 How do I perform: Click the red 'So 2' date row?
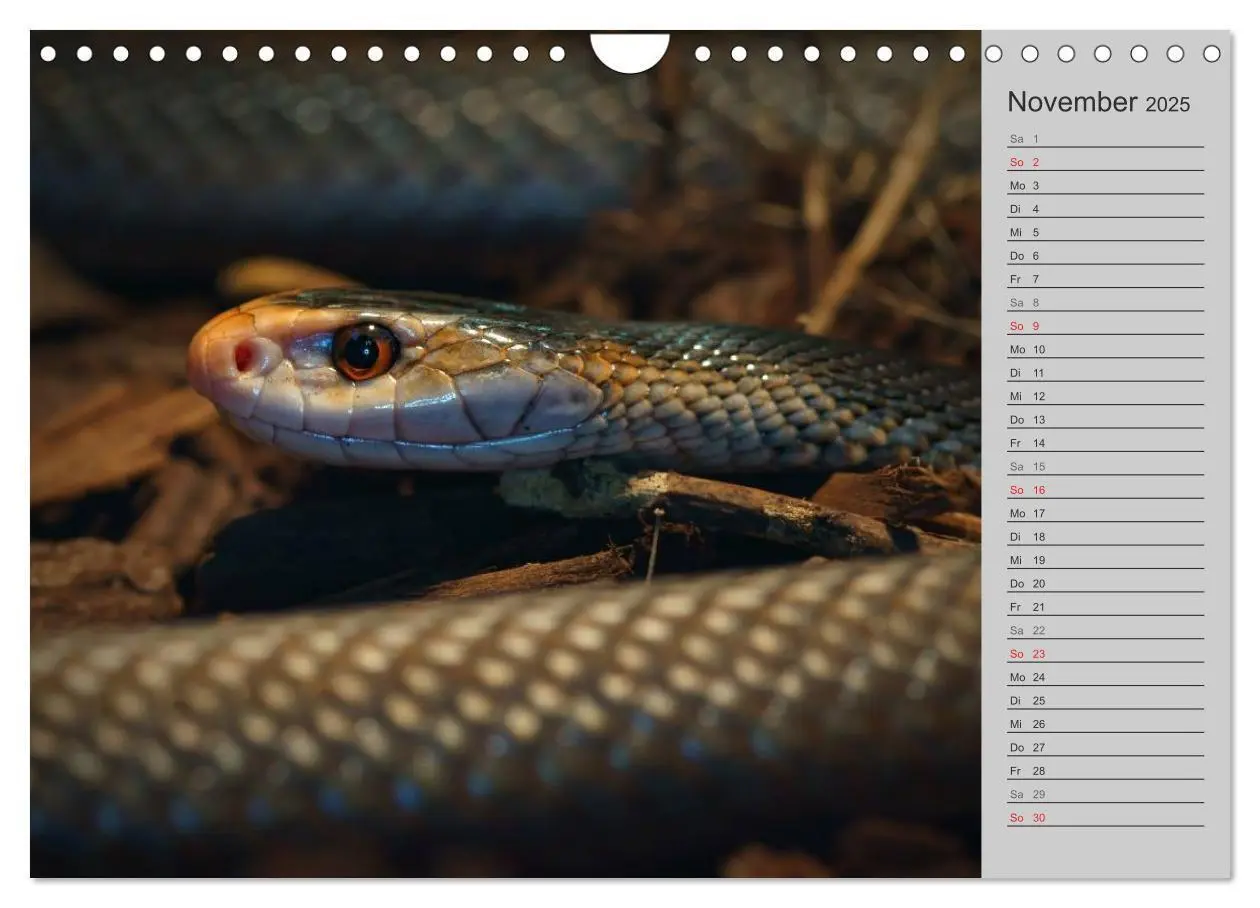point(1105,162)
